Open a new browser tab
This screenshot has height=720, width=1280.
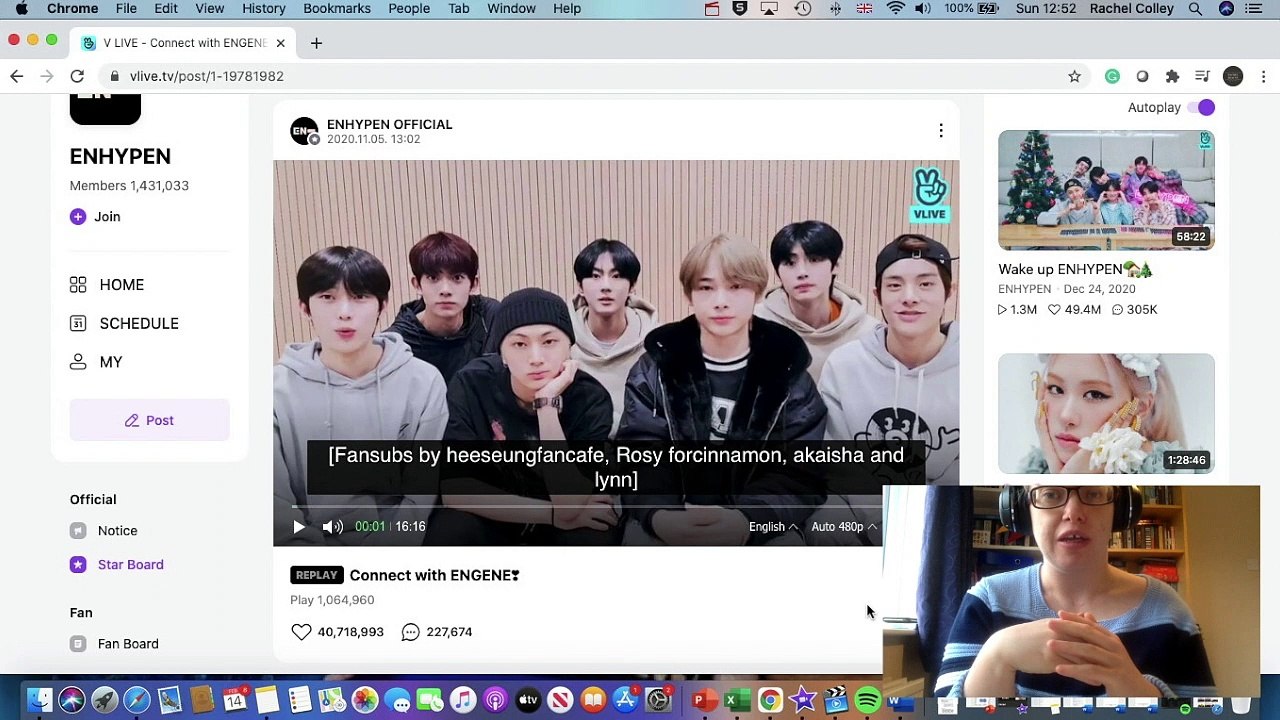click(316, 43)
